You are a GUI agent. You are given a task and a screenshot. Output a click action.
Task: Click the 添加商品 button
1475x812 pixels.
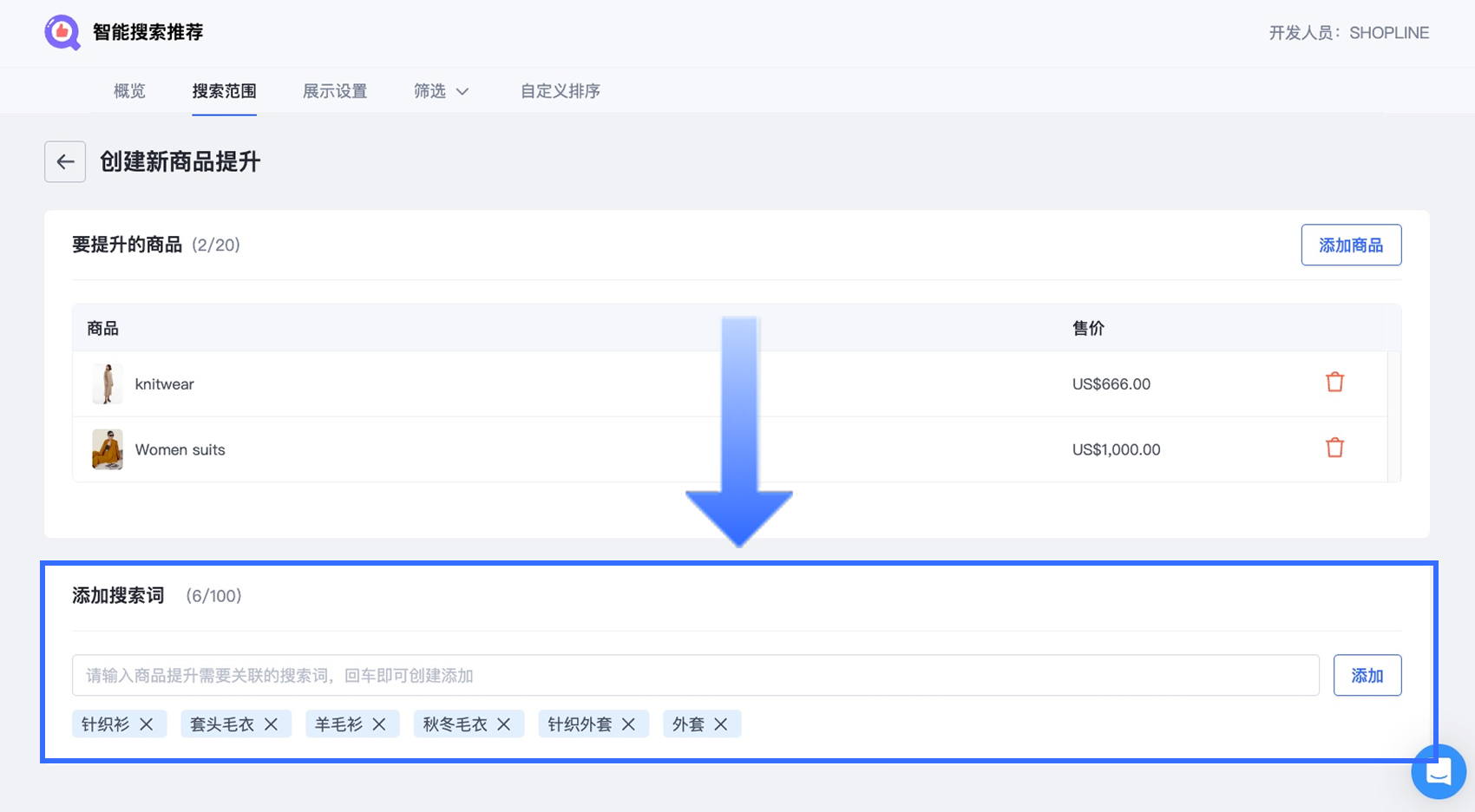click(1351, 246)
